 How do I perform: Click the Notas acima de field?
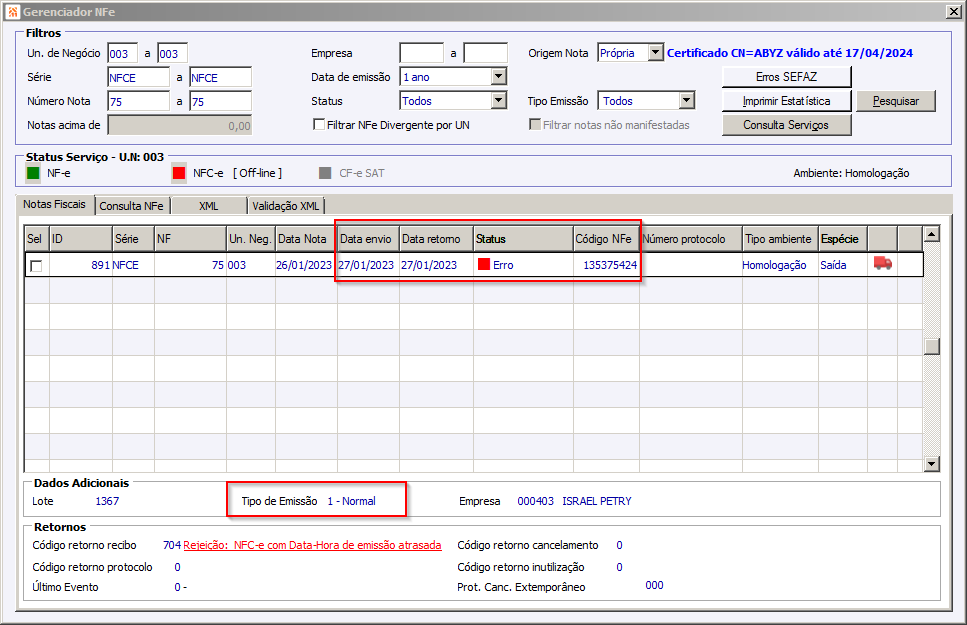pyautogui.click(x=179, y=125)
